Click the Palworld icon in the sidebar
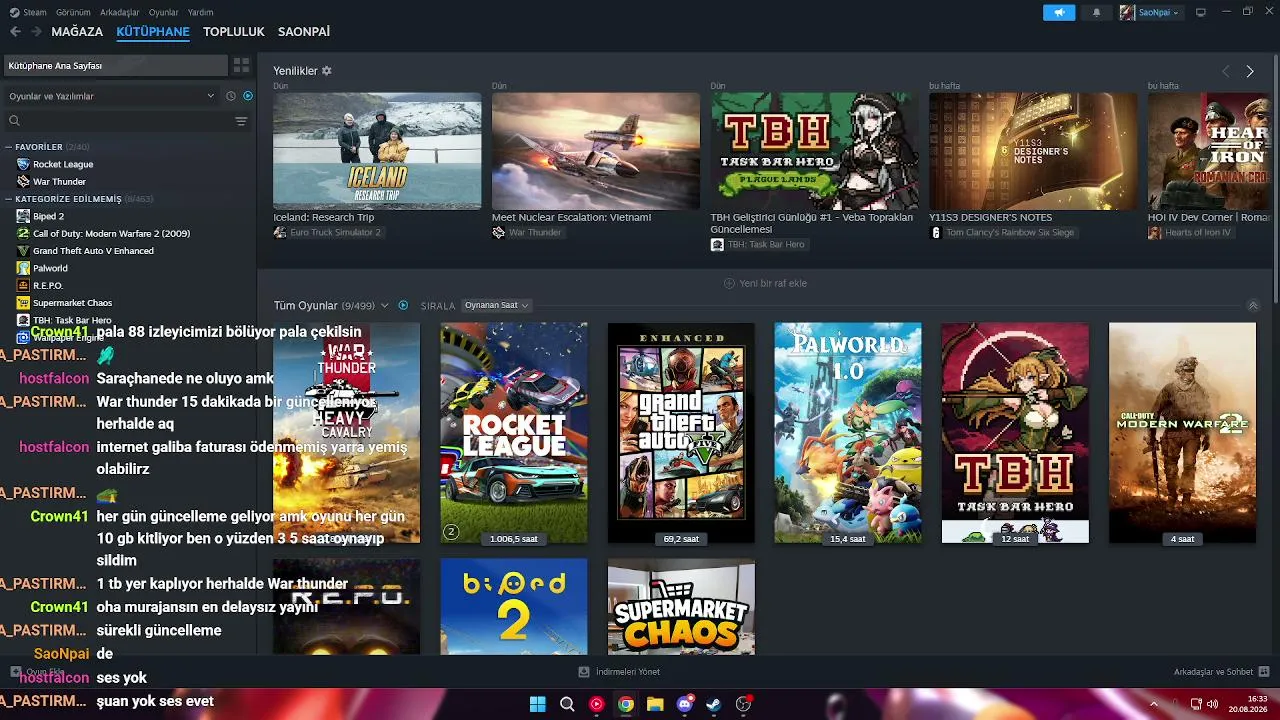The width and height of the screenshot is (1280, 720). pyautogui.click(x=23, y=268)
